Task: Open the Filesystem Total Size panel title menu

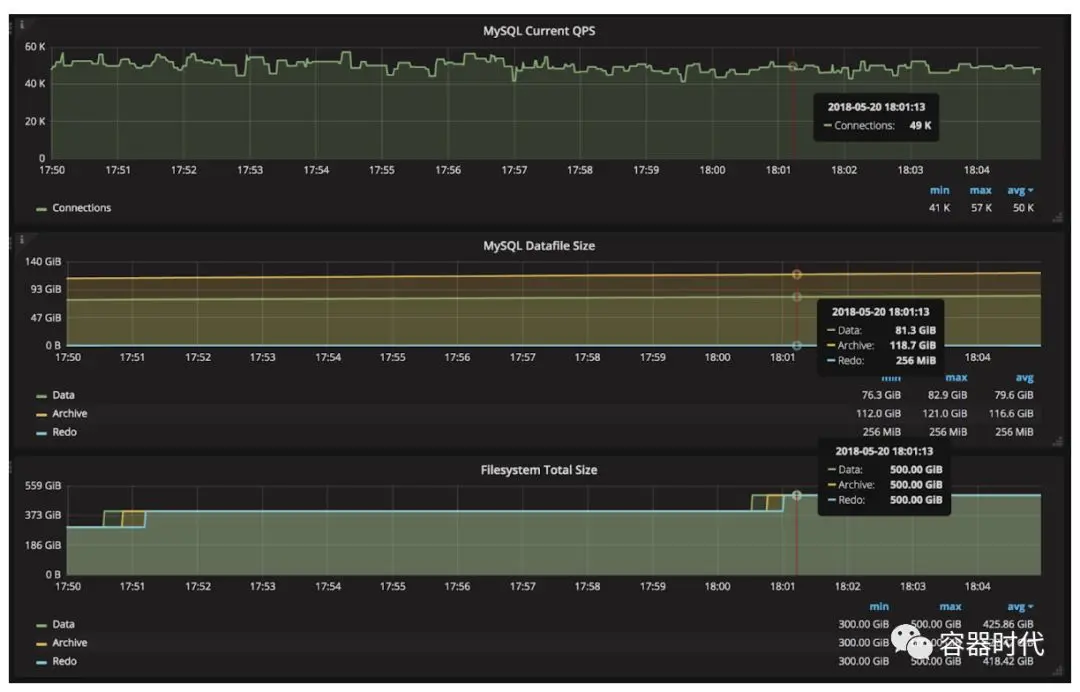Action: click(539, 470)
